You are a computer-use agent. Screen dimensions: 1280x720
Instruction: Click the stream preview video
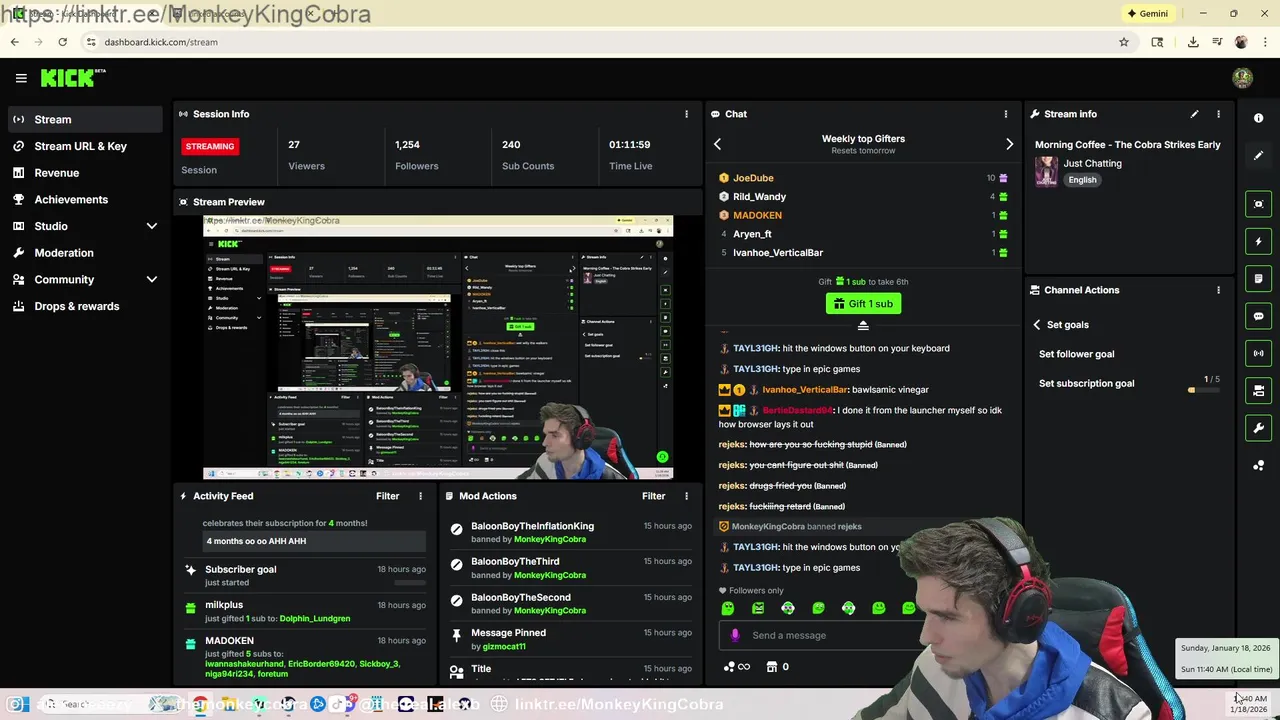pos(438,348)
